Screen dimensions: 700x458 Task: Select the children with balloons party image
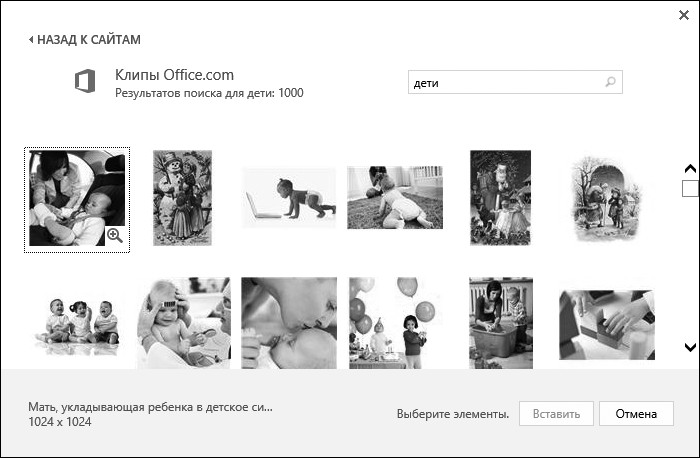pos(394,323)
